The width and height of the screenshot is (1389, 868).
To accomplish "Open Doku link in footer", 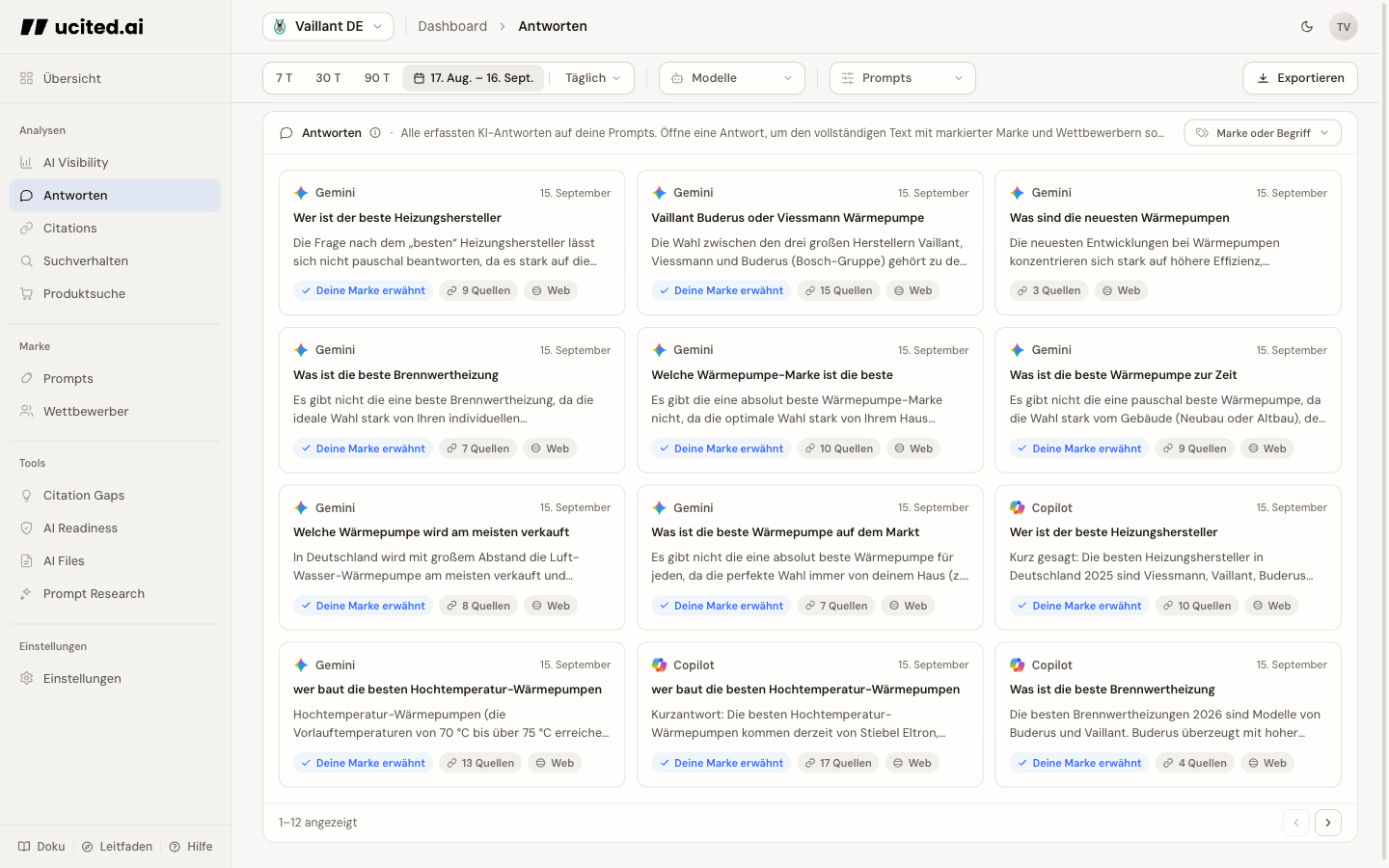I will pos(41,847).
